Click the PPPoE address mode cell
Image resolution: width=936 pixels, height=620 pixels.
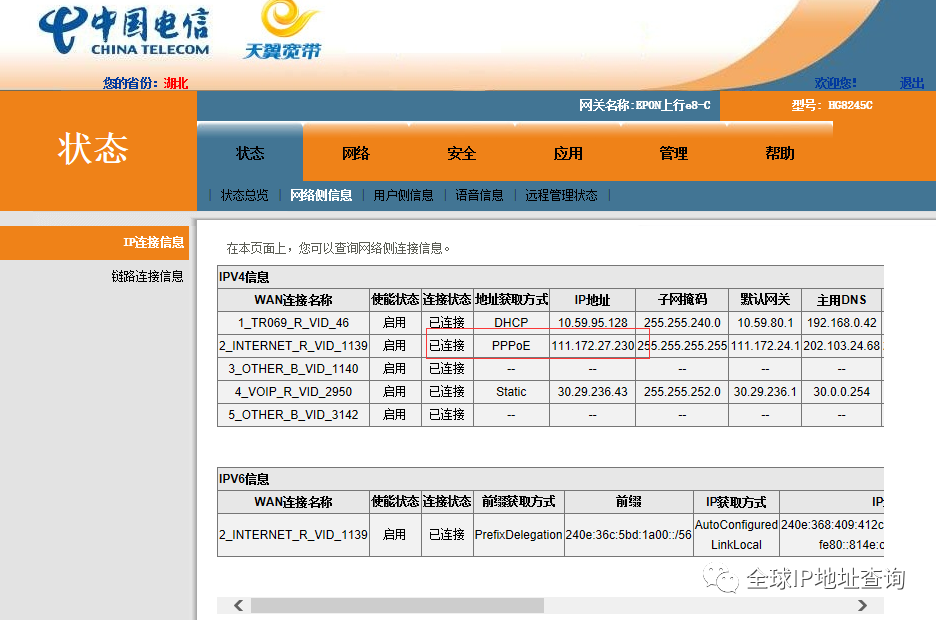click(511, 346)
